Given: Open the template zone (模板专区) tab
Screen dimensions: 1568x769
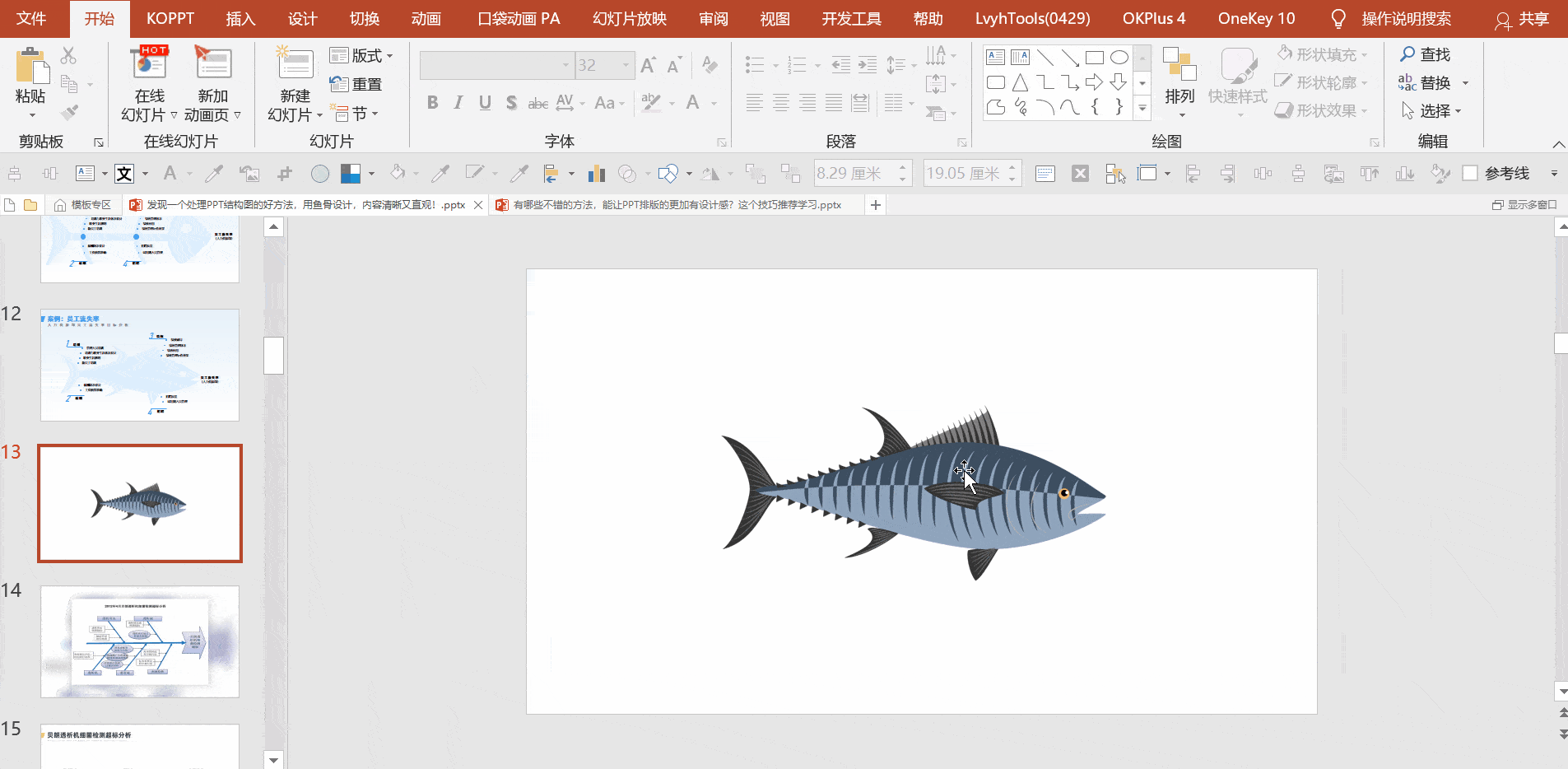Looking at the screenshot, I should click(x=82, y=205).
